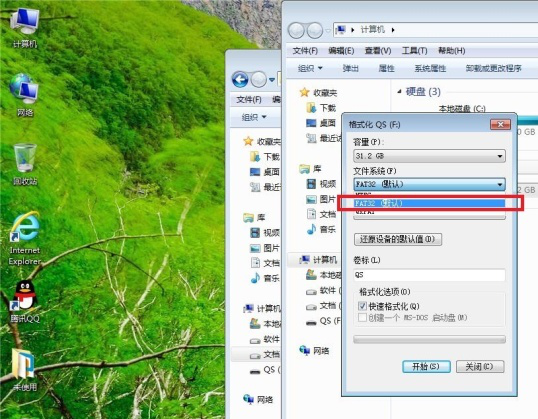
Task: Collapse the 硬盘 (3) group arrow
Action: click(399, 92)
